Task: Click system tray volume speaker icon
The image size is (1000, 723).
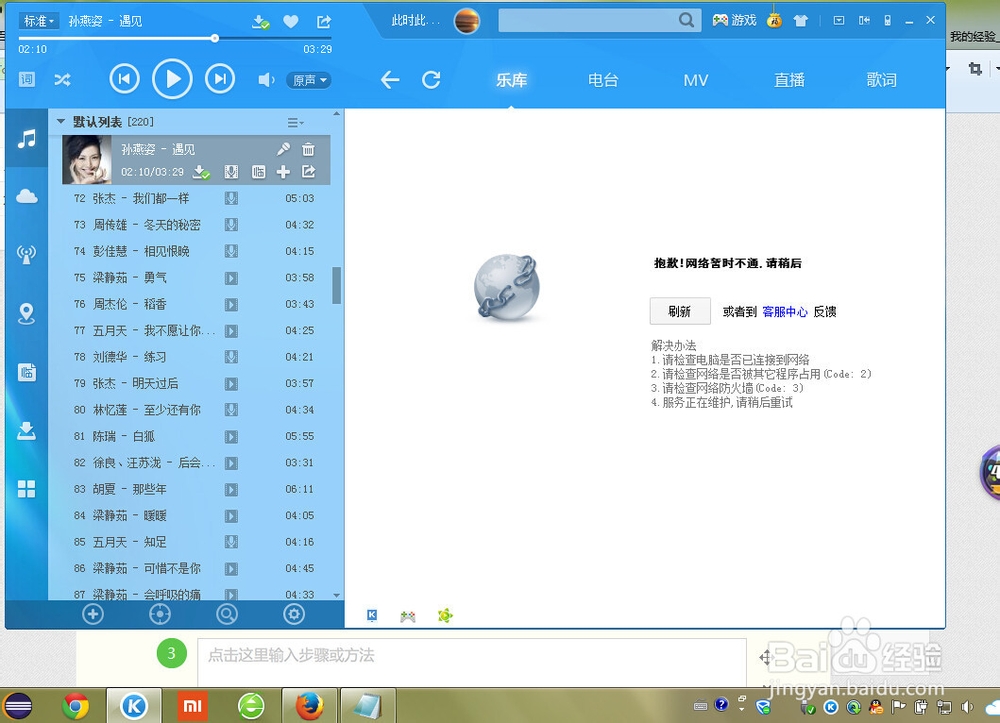Action: [x=968, y=706]
